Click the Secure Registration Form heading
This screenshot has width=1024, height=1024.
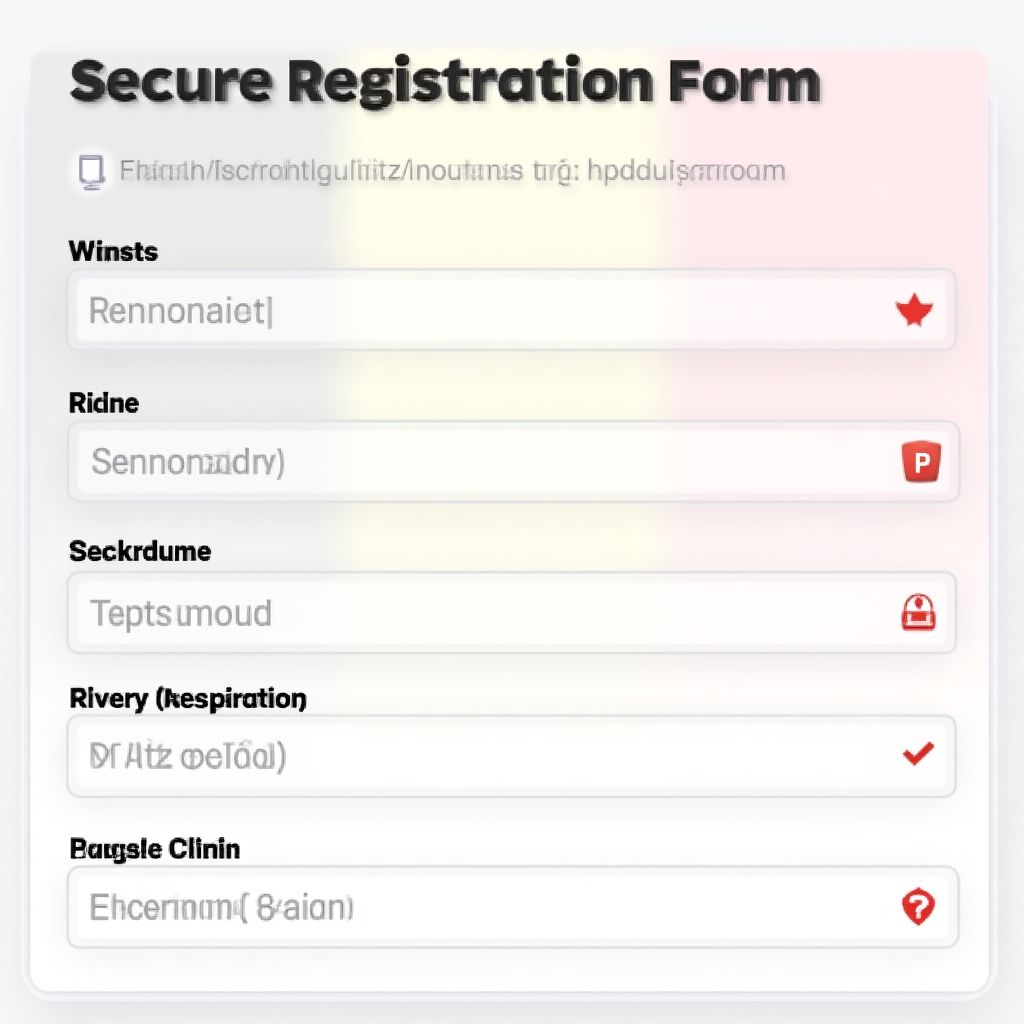[445, 82]
